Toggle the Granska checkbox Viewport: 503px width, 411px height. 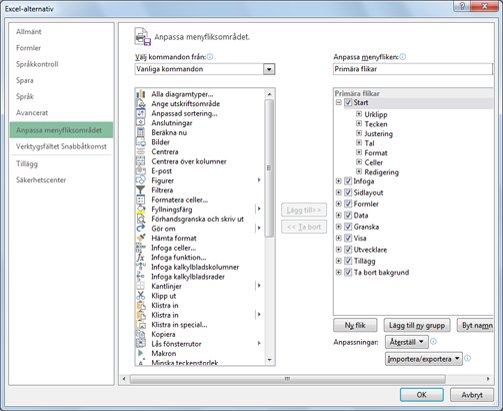pyautogui.click(x=348, y=227)
